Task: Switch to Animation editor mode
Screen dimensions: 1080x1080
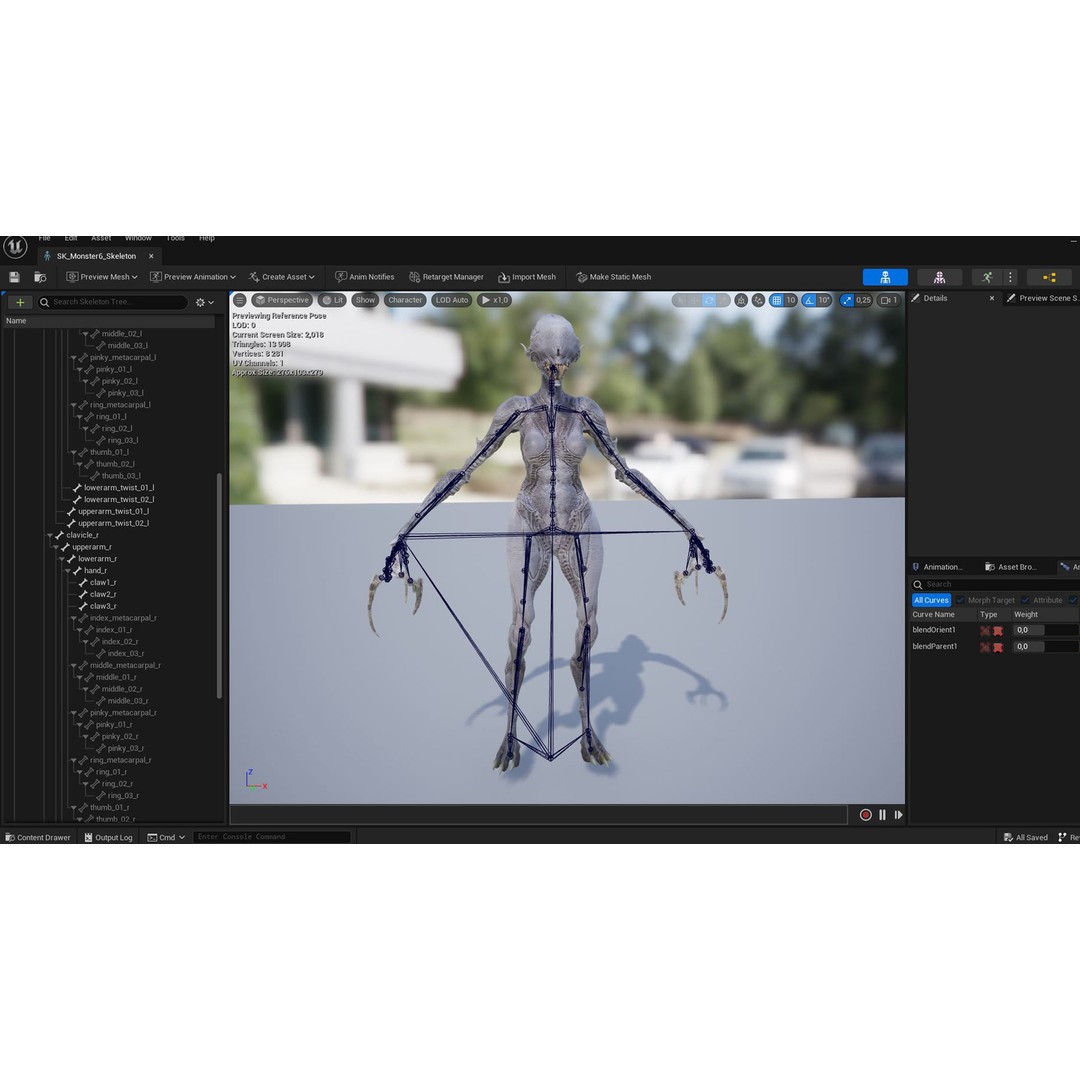Action: click(987, 277)
